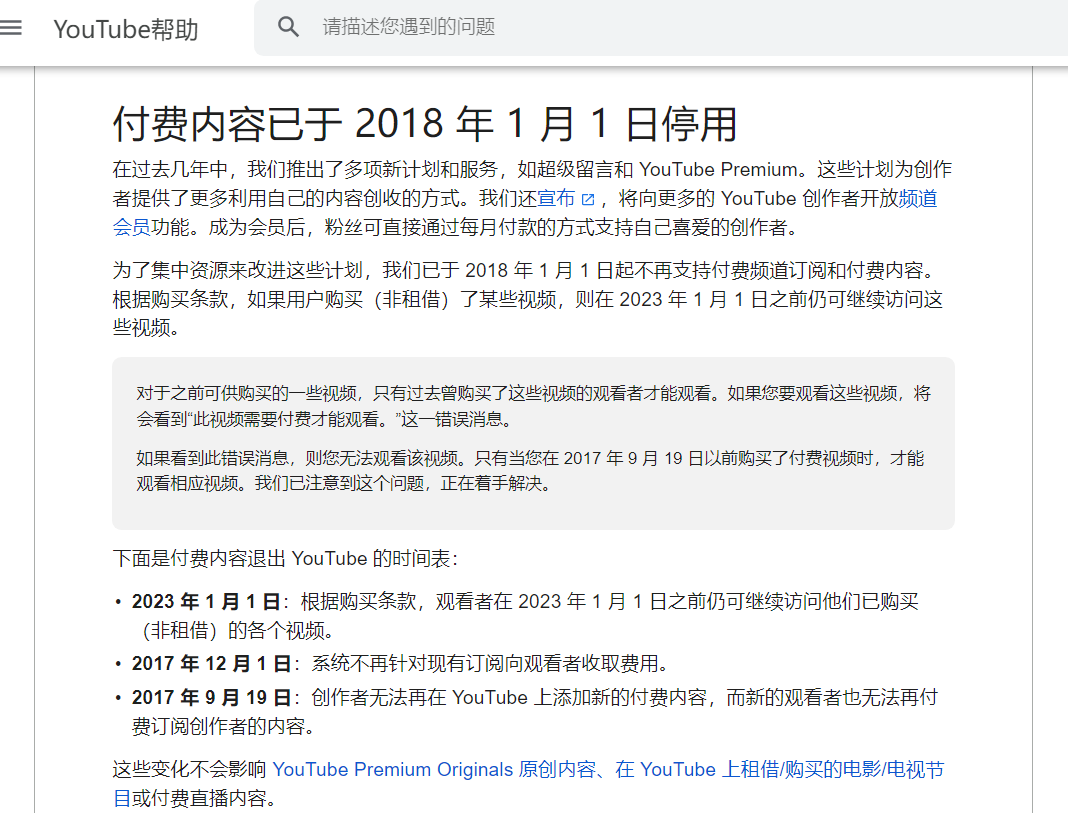Open the navigation hamburger menu
1068x813 pixels.
click(x=12, y=27)
